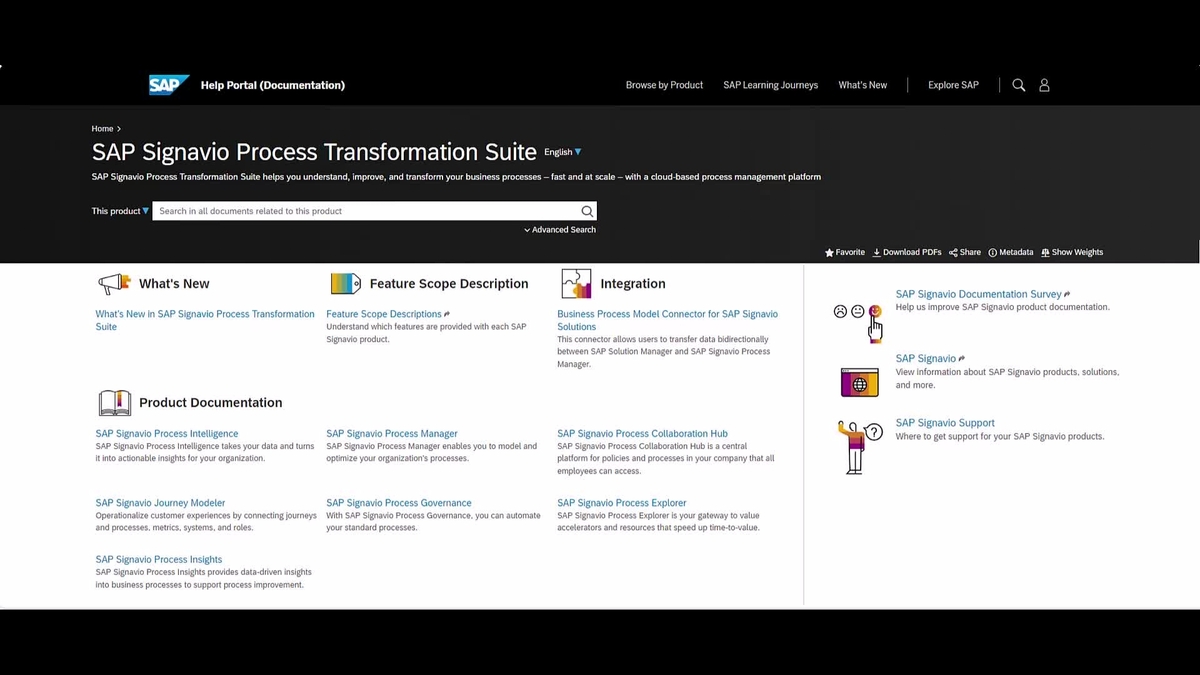Click the user profile icon
1200x675 pixels.
click(1044, 85)
